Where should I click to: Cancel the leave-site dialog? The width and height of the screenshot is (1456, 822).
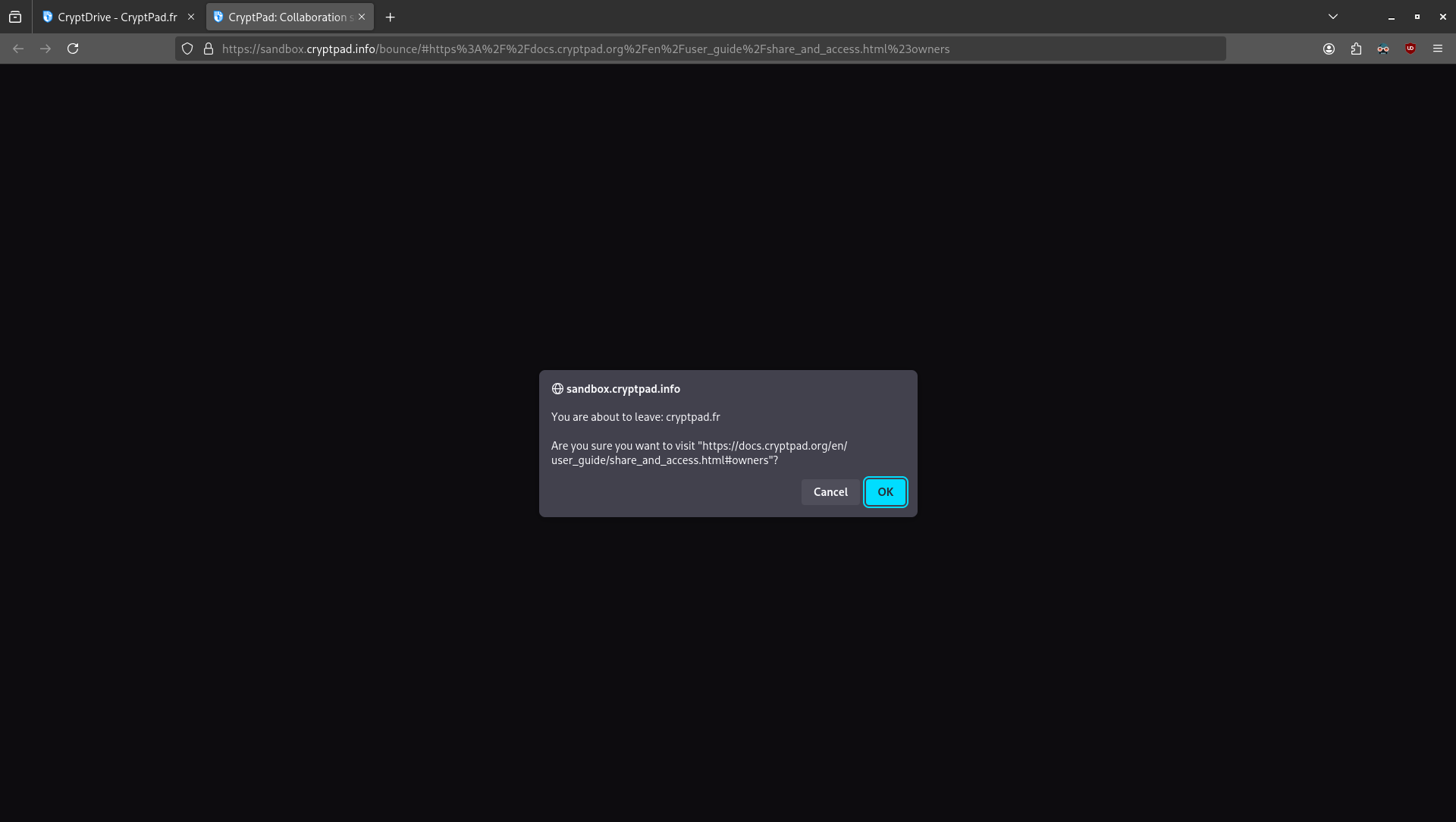coord(830,492)
